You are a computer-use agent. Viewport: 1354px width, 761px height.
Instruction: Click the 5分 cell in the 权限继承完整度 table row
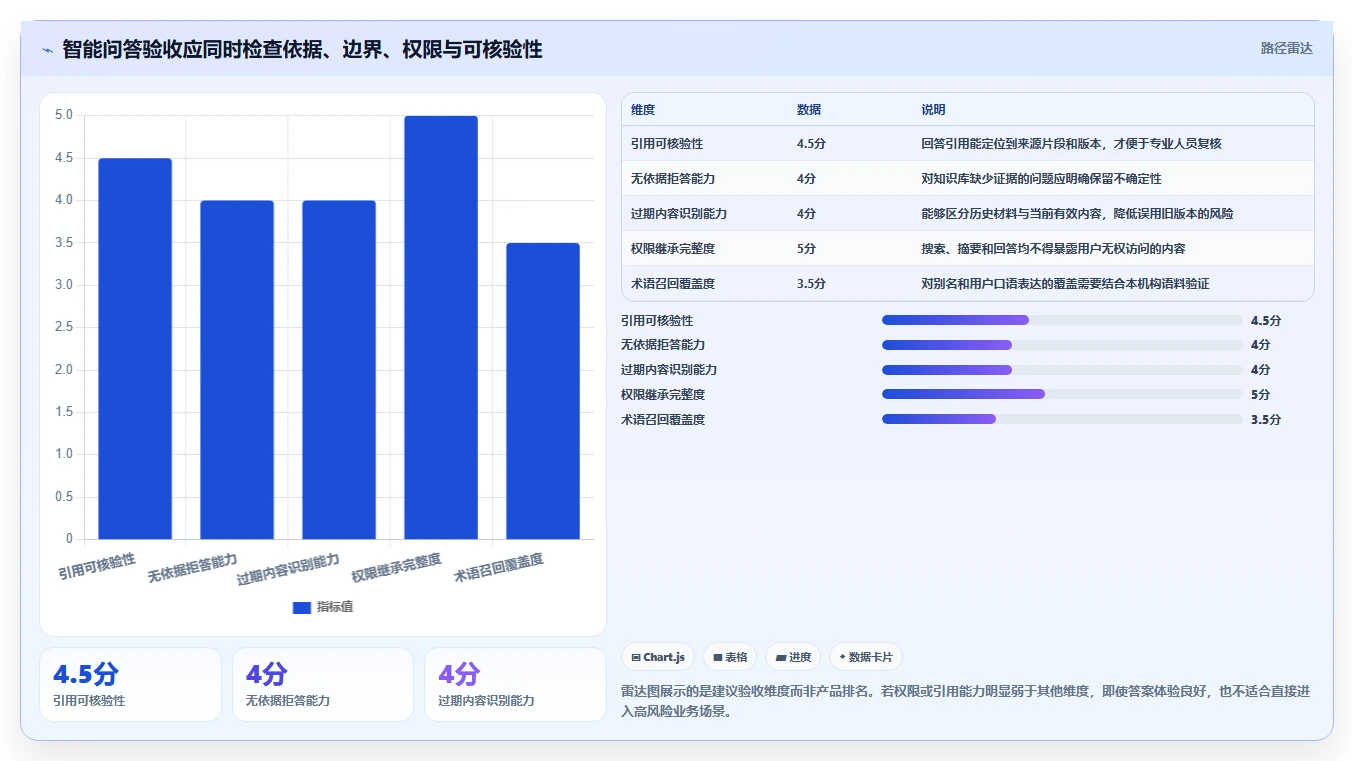pos(806,249)
